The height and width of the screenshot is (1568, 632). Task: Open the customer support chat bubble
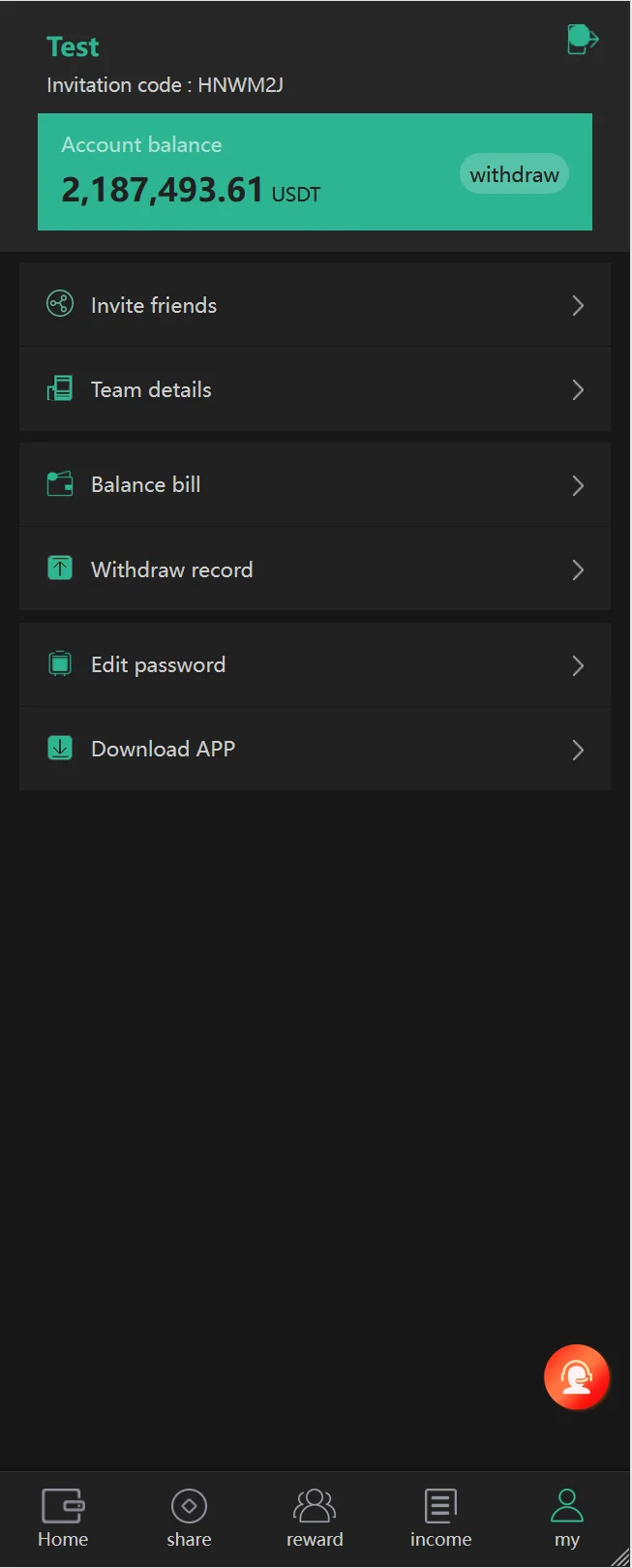(576, 1376)
